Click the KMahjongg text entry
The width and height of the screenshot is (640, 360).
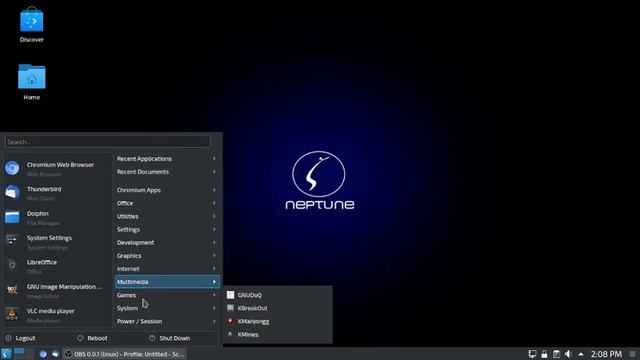[x=253, y=321]
